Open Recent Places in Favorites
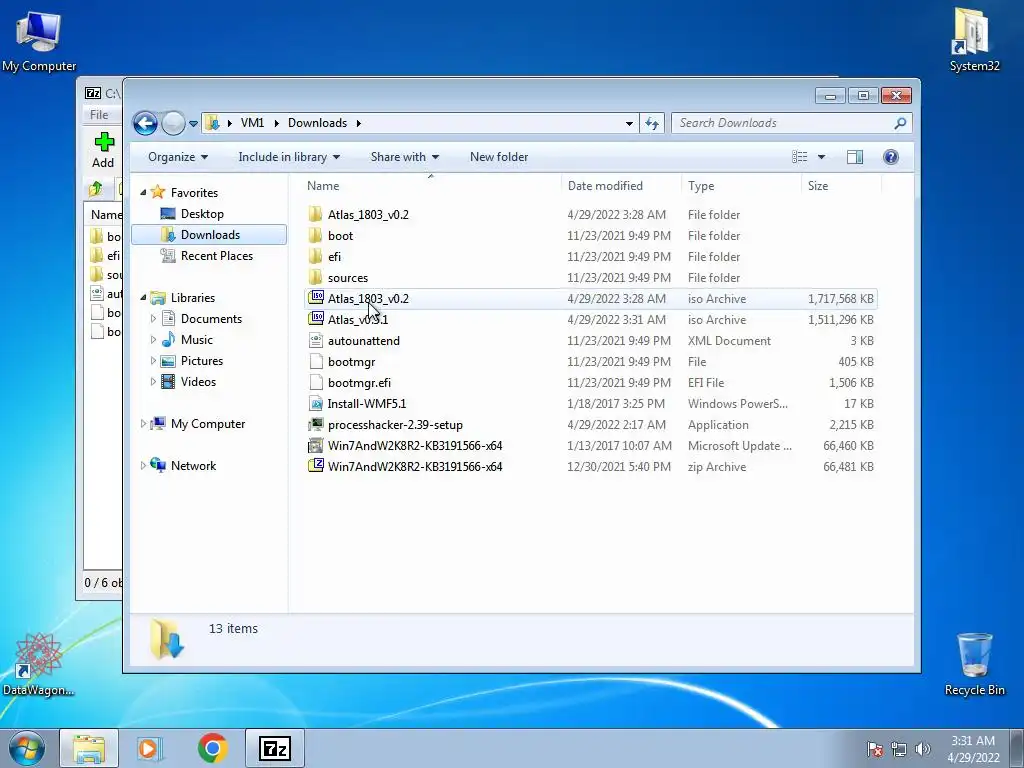The height and width of the screenshot is (768, 1024). [x=216, y=256]
